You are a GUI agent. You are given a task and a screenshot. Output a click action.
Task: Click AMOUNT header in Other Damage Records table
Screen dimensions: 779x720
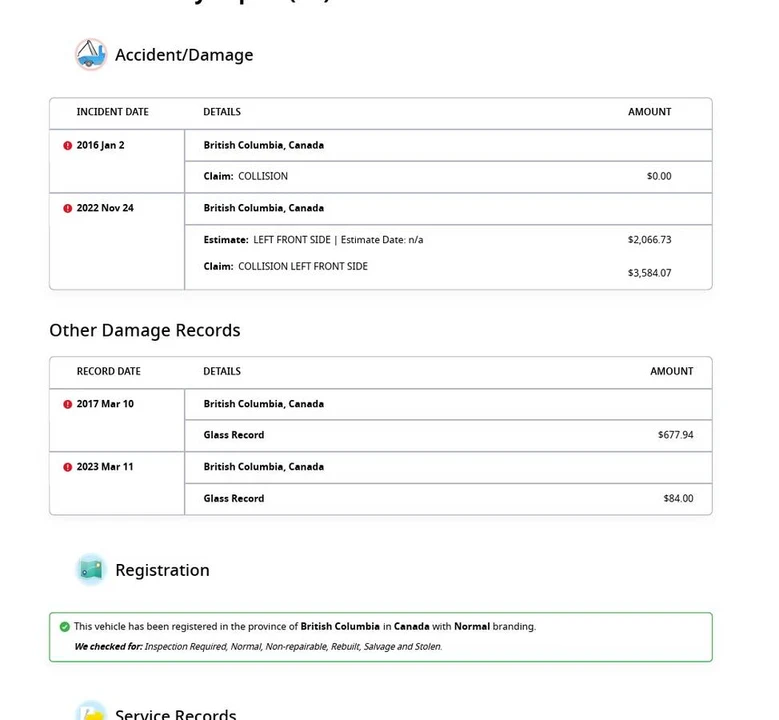click(671, 371)
